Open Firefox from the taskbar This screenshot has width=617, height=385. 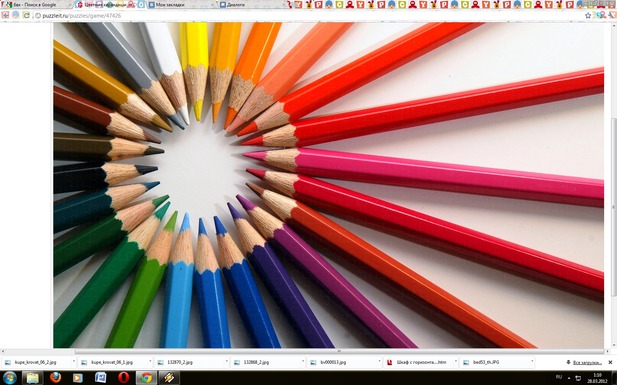pyautogui.click(x=55, y=378)
